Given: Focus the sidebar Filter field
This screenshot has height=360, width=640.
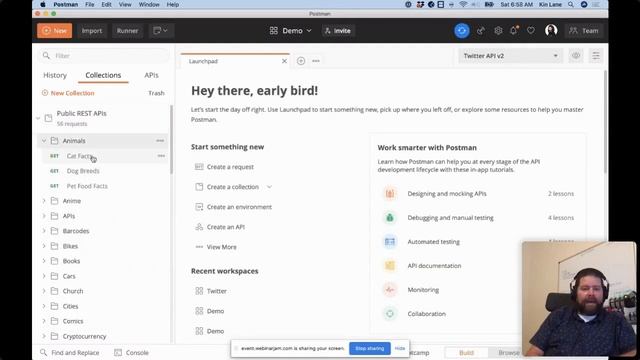Looking at the screenshot, I should (104, 56).
